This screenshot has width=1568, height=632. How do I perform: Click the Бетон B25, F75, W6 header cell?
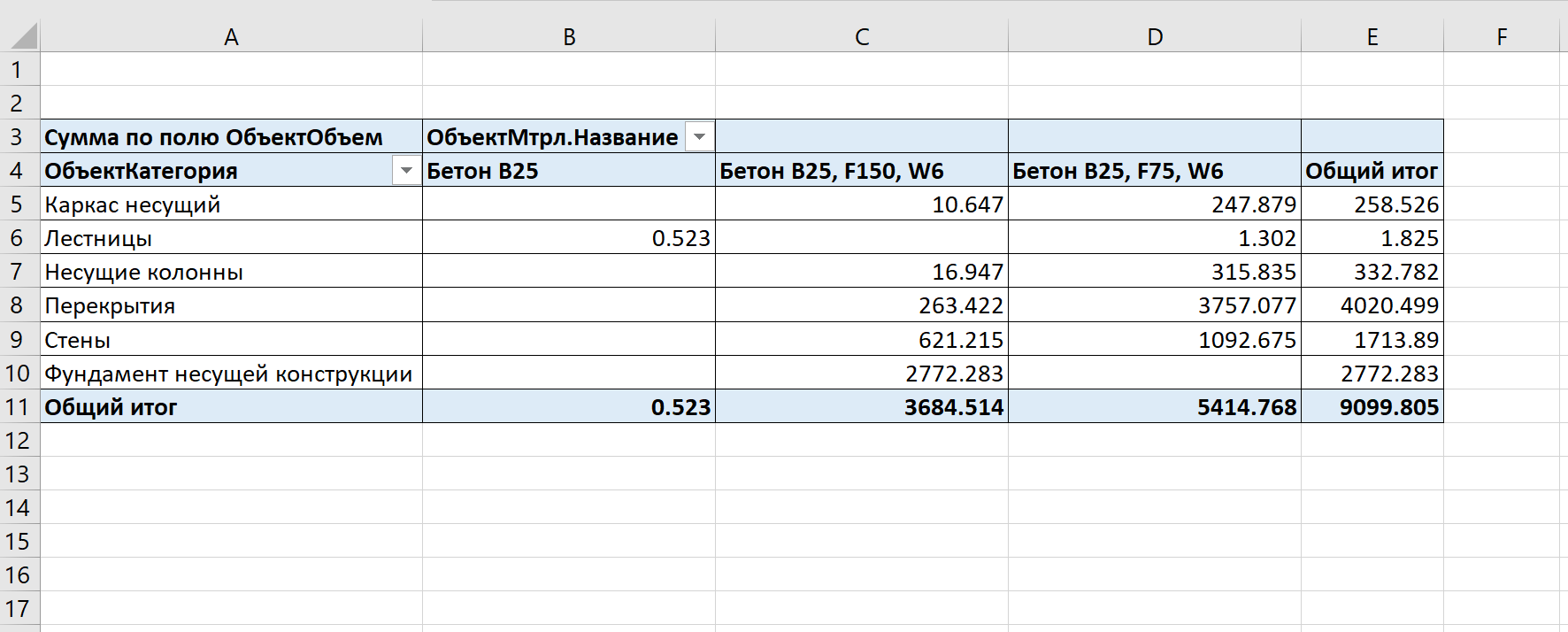click(x=1118, y=171)
